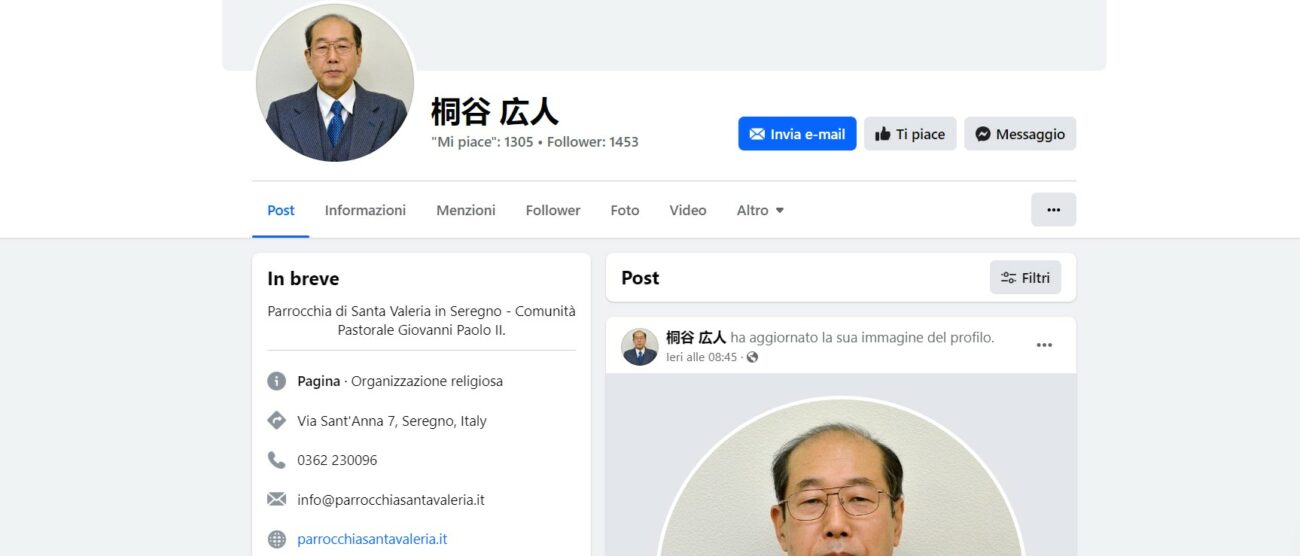Switch to the Informazioni tab
Image resolution: width=1300 pixels, height=556 pixels.
point(365,210)
